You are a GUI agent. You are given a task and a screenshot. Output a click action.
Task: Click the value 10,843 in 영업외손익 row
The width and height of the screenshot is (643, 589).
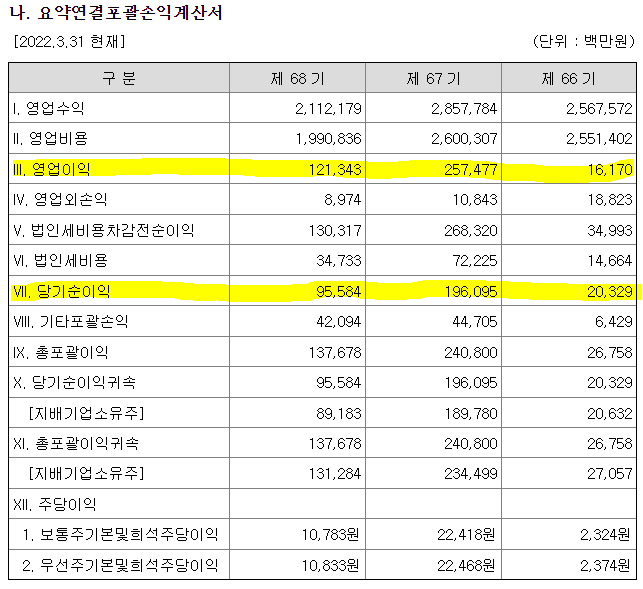point(475,200)
